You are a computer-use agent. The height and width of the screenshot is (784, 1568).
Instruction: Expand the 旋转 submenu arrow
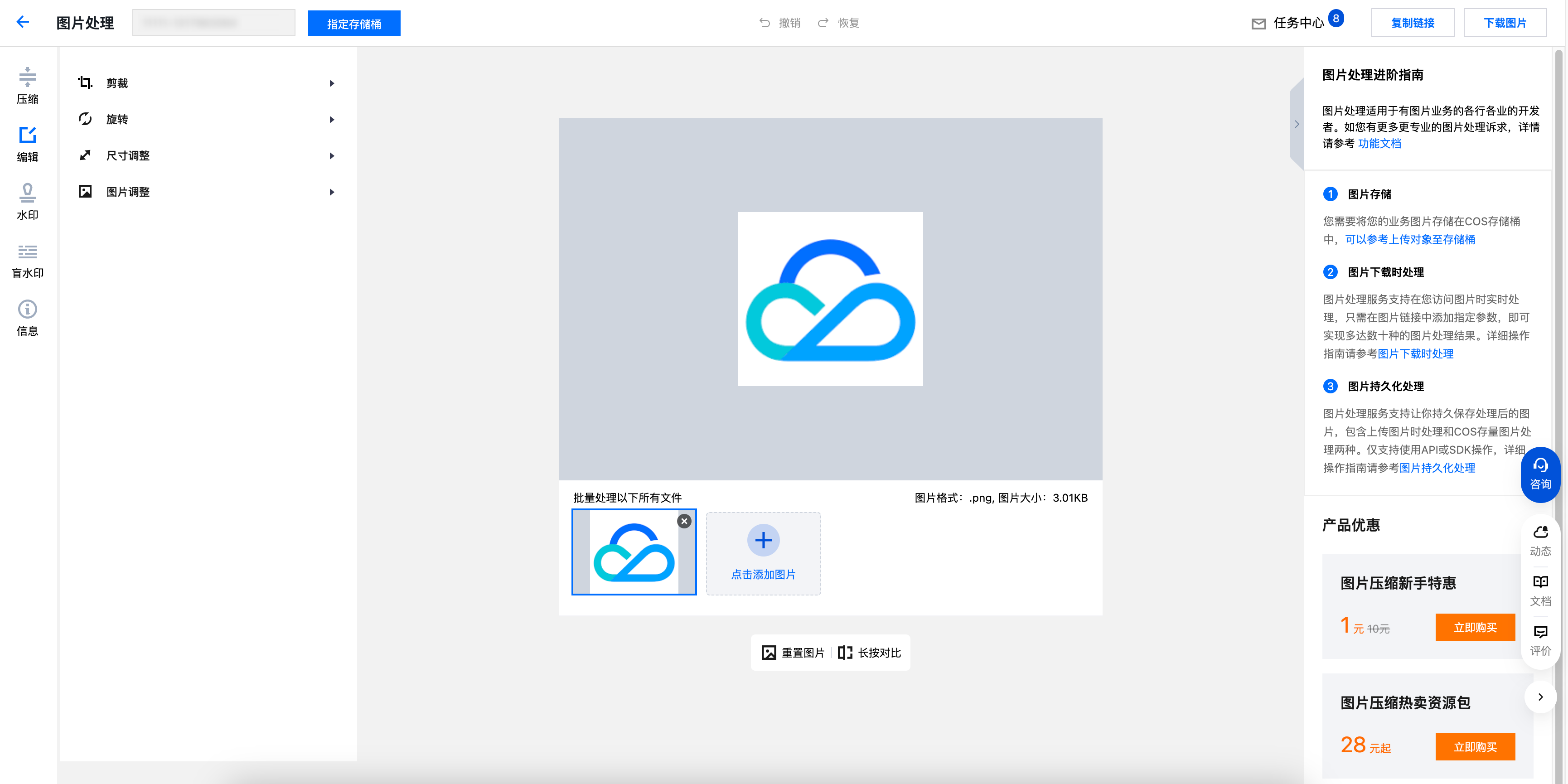332,119
